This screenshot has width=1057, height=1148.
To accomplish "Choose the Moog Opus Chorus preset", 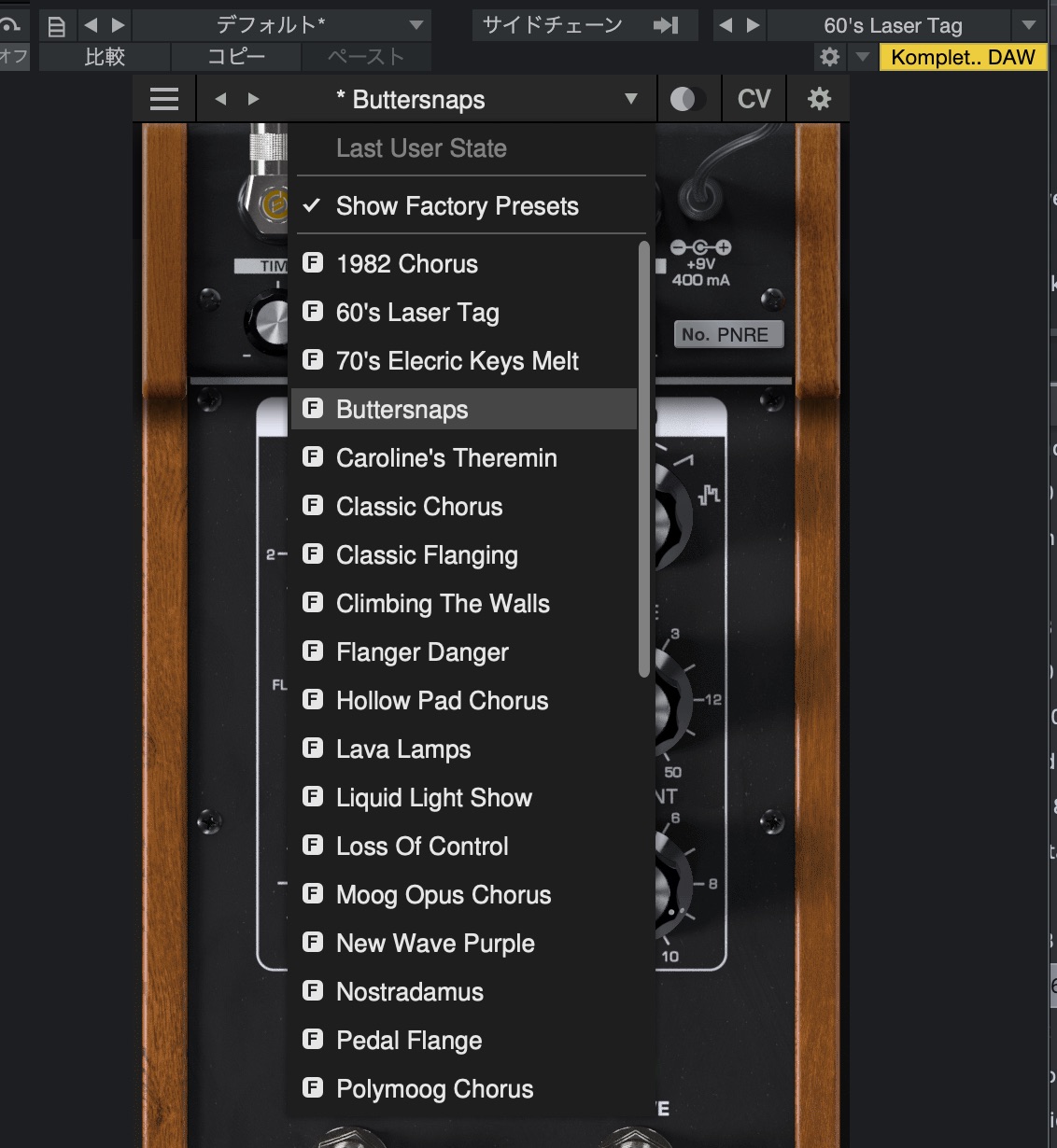I will pyautogui.click(x=444, y=895).
